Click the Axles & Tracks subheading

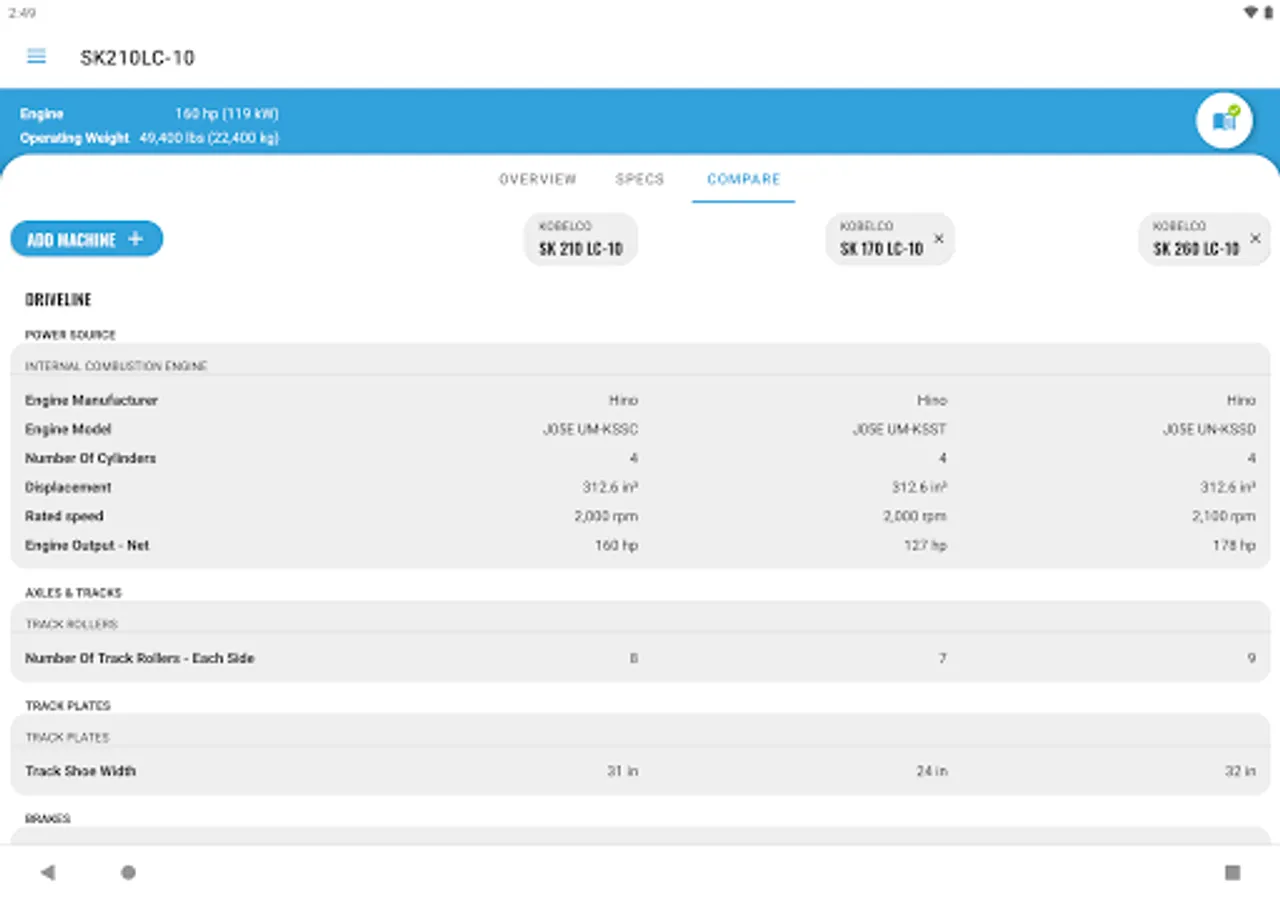[73, 593]
